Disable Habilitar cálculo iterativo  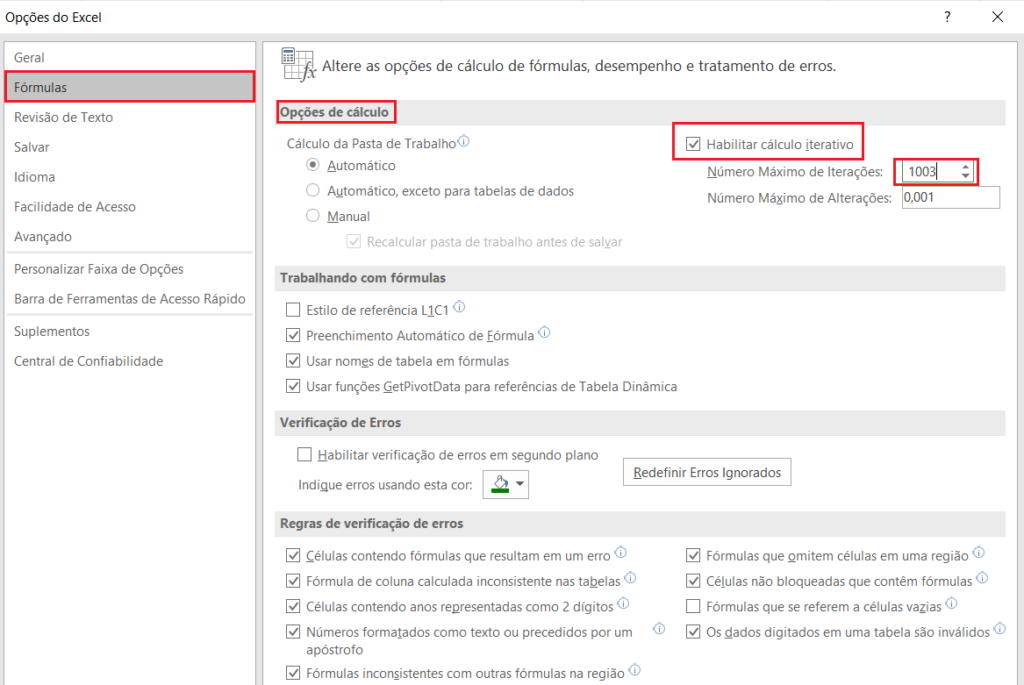pyautogui.click(x=694, y=142)
